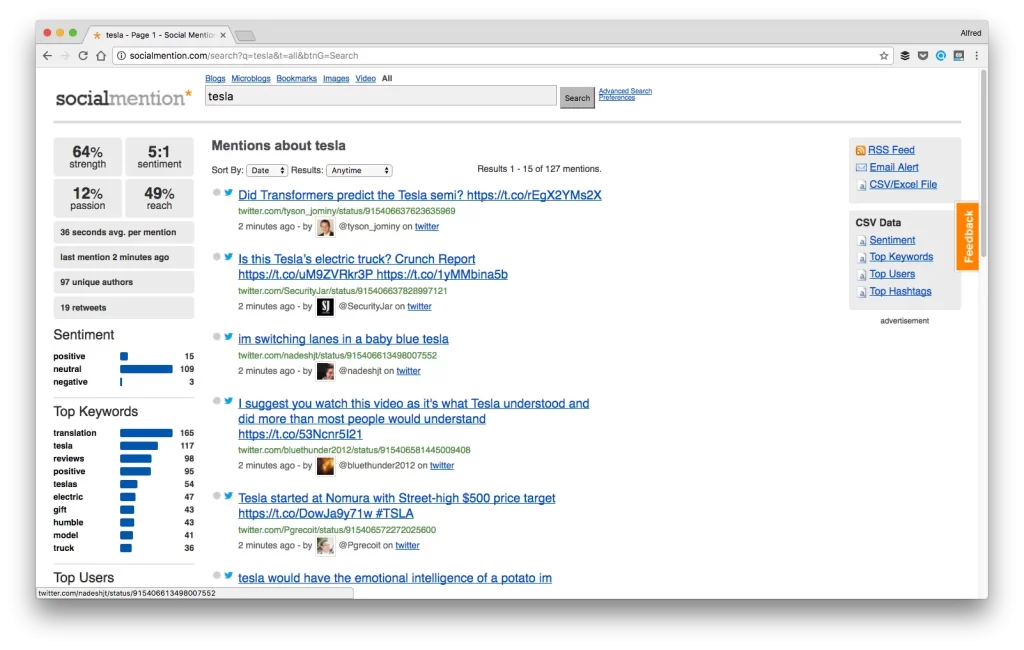Click avatar of @SecurityJar

pos(325,306)
